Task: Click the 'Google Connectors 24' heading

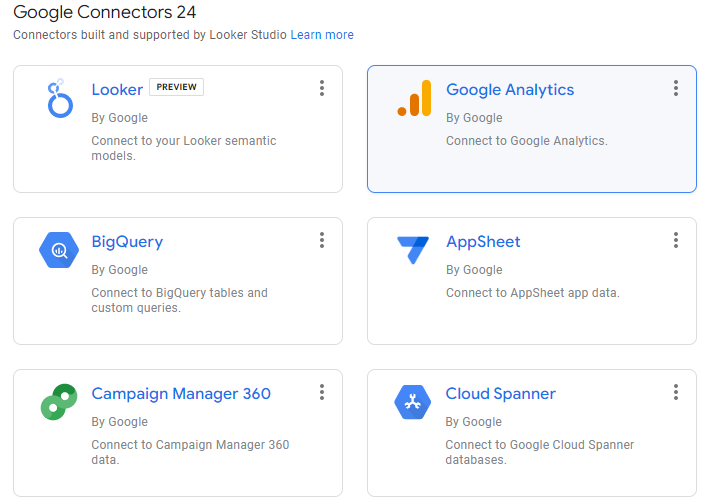Action: click(105, 12)
